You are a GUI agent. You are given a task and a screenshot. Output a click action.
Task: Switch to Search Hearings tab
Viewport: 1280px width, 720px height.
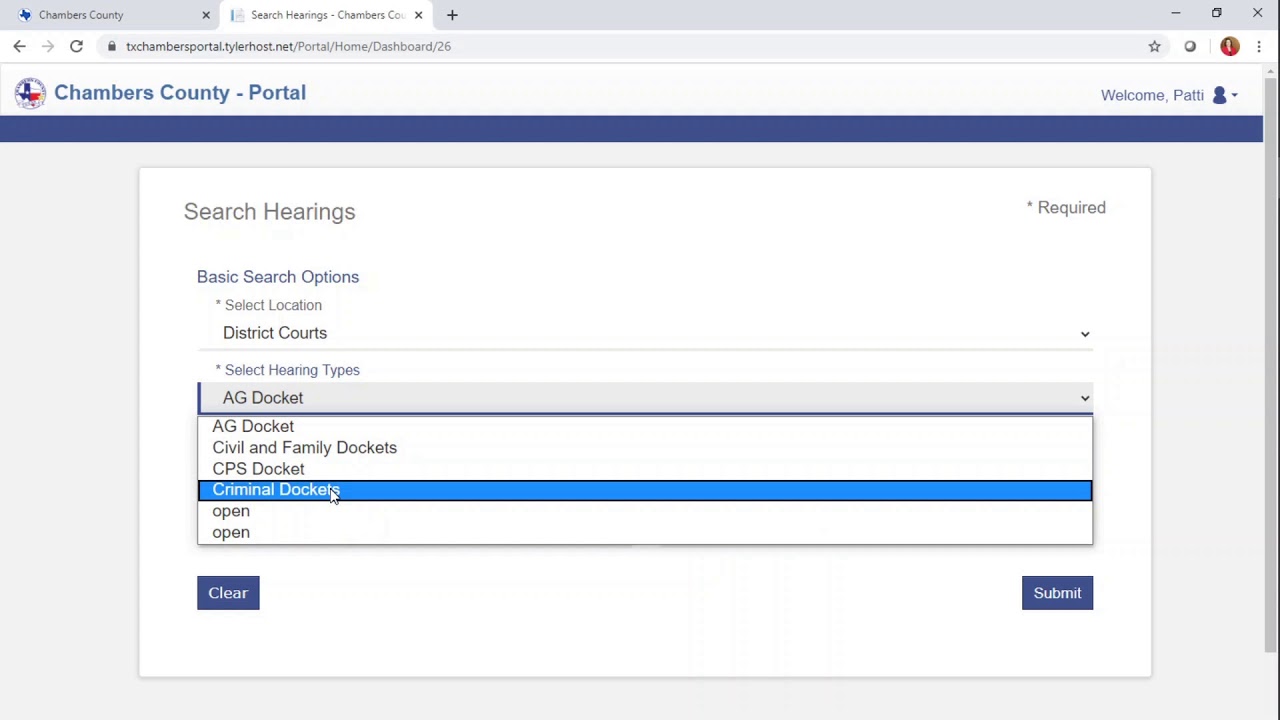327,15
